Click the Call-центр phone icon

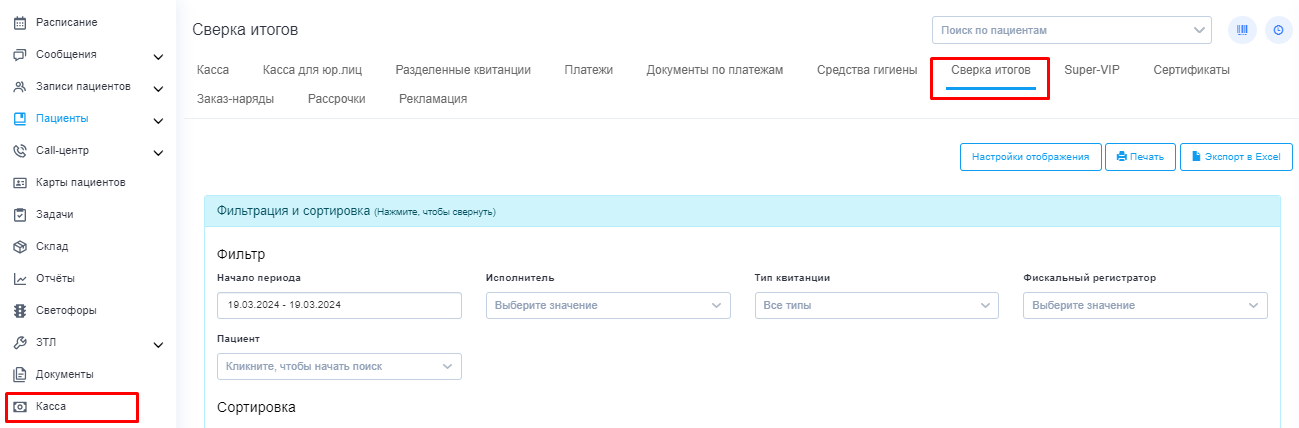click(19, 151)
